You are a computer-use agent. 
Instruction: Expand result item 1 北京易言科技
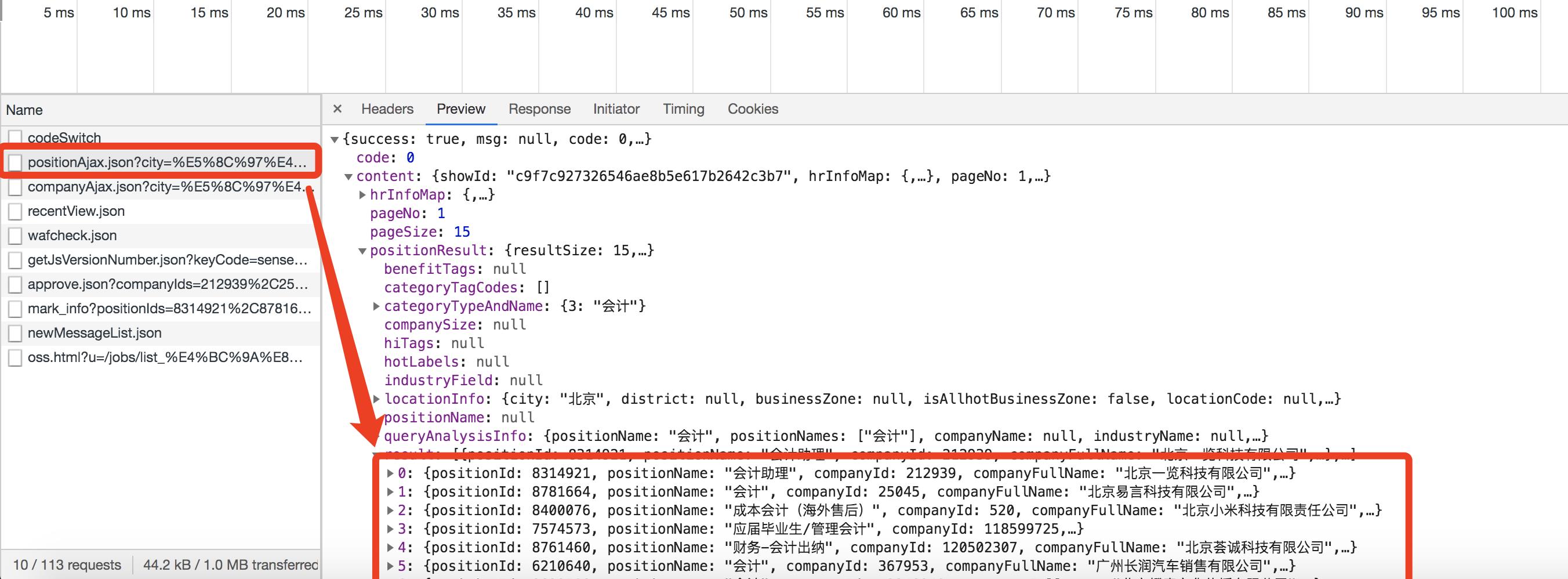[x=391, y=491]
